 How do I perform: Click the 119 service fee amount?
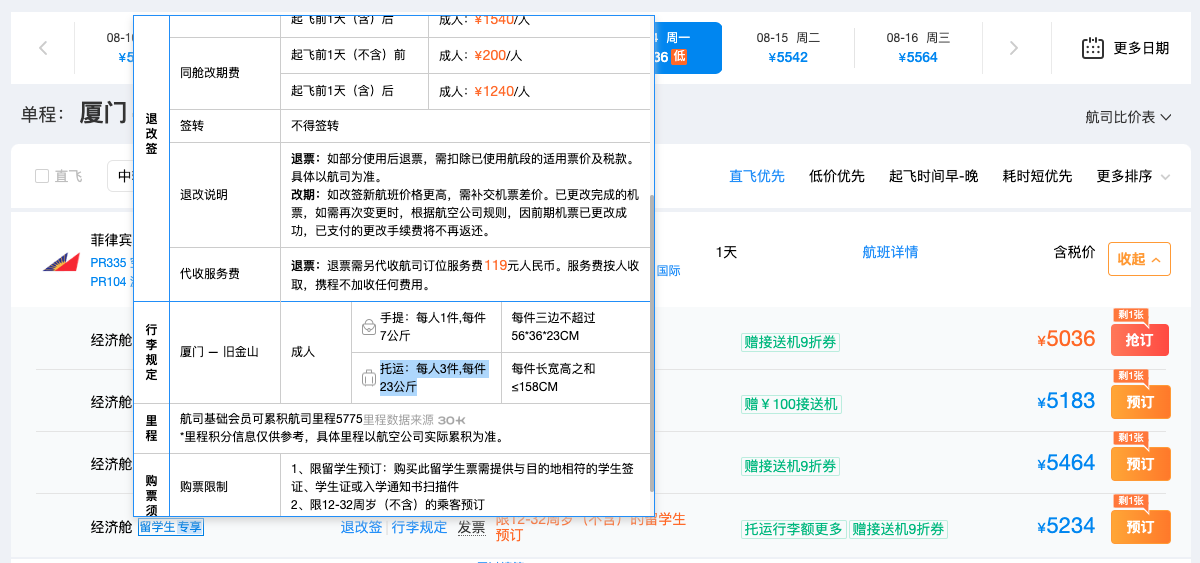pos(496,266)
